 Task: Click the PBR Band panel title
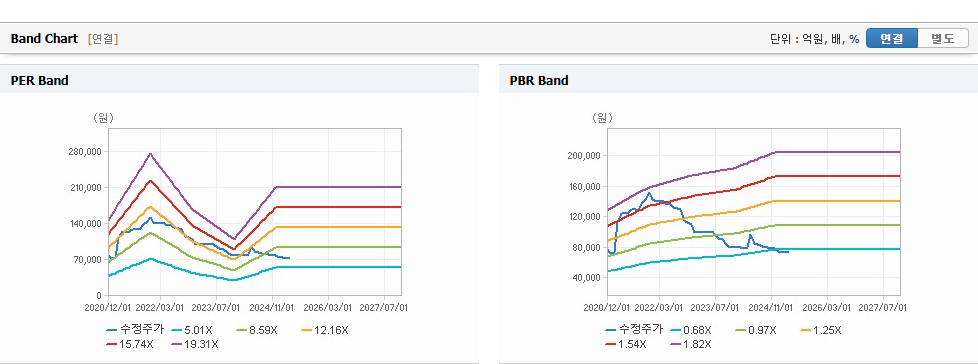(x=539, y=80)
